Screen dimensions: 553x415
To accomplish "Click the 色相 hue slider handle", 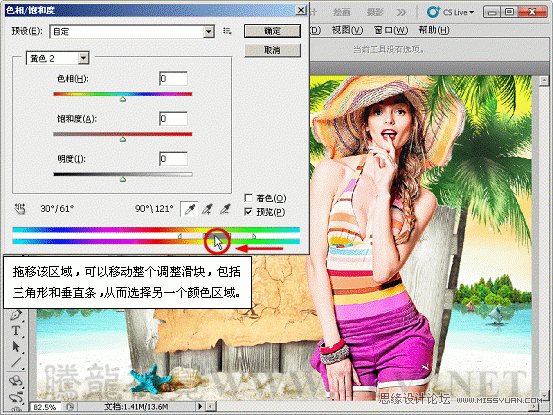I will [x=123, y=99].
